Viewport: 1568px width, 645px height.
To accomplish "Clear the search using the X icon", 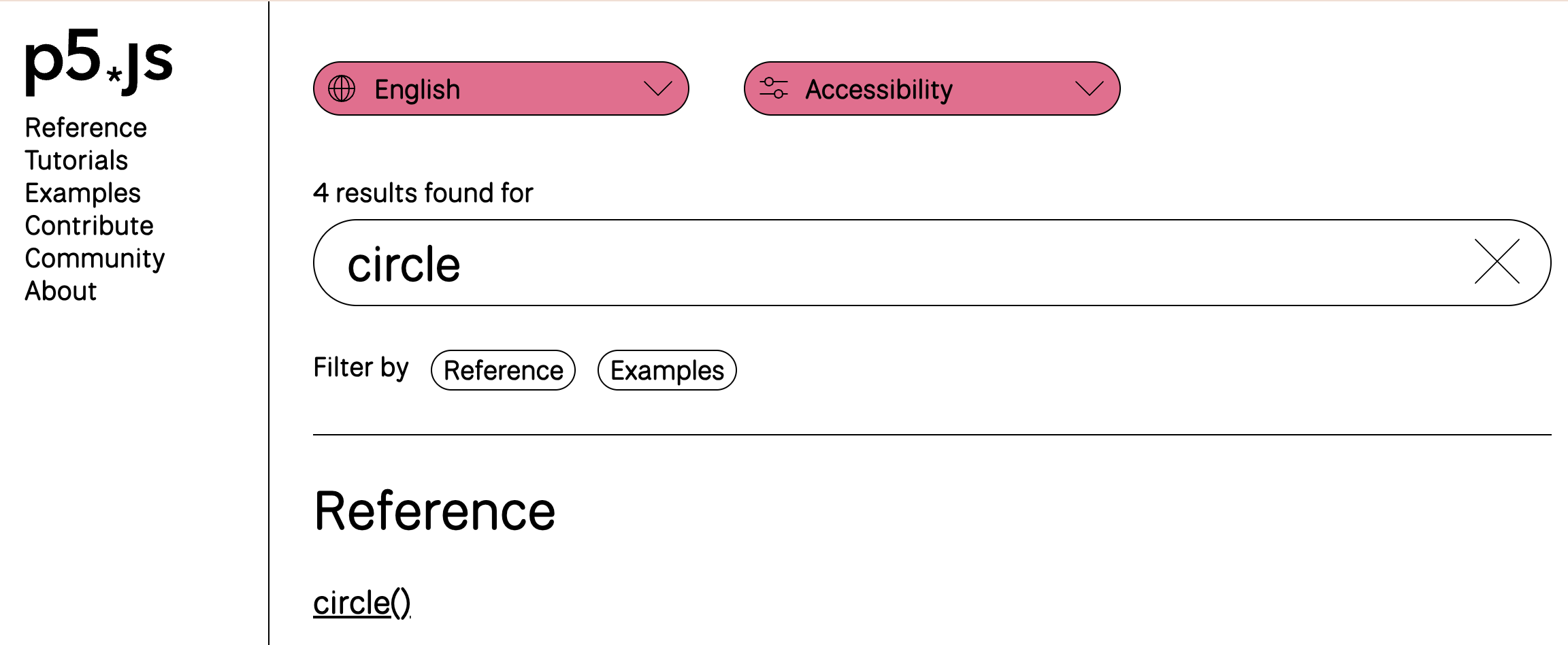I will point(1496,263).
